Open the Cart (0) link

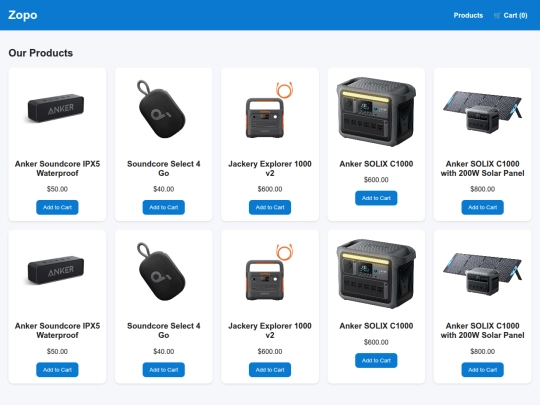pyautogui.click(x=510, y=15)
